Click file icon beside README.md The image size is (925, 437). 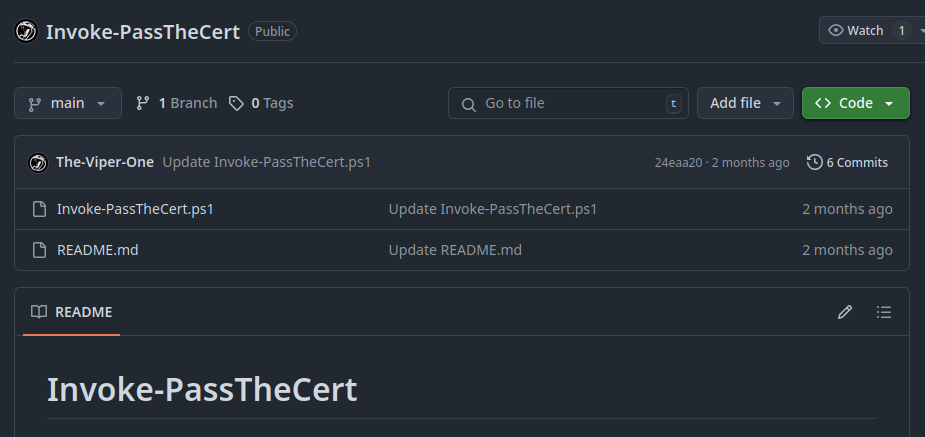tap(40, 250)
